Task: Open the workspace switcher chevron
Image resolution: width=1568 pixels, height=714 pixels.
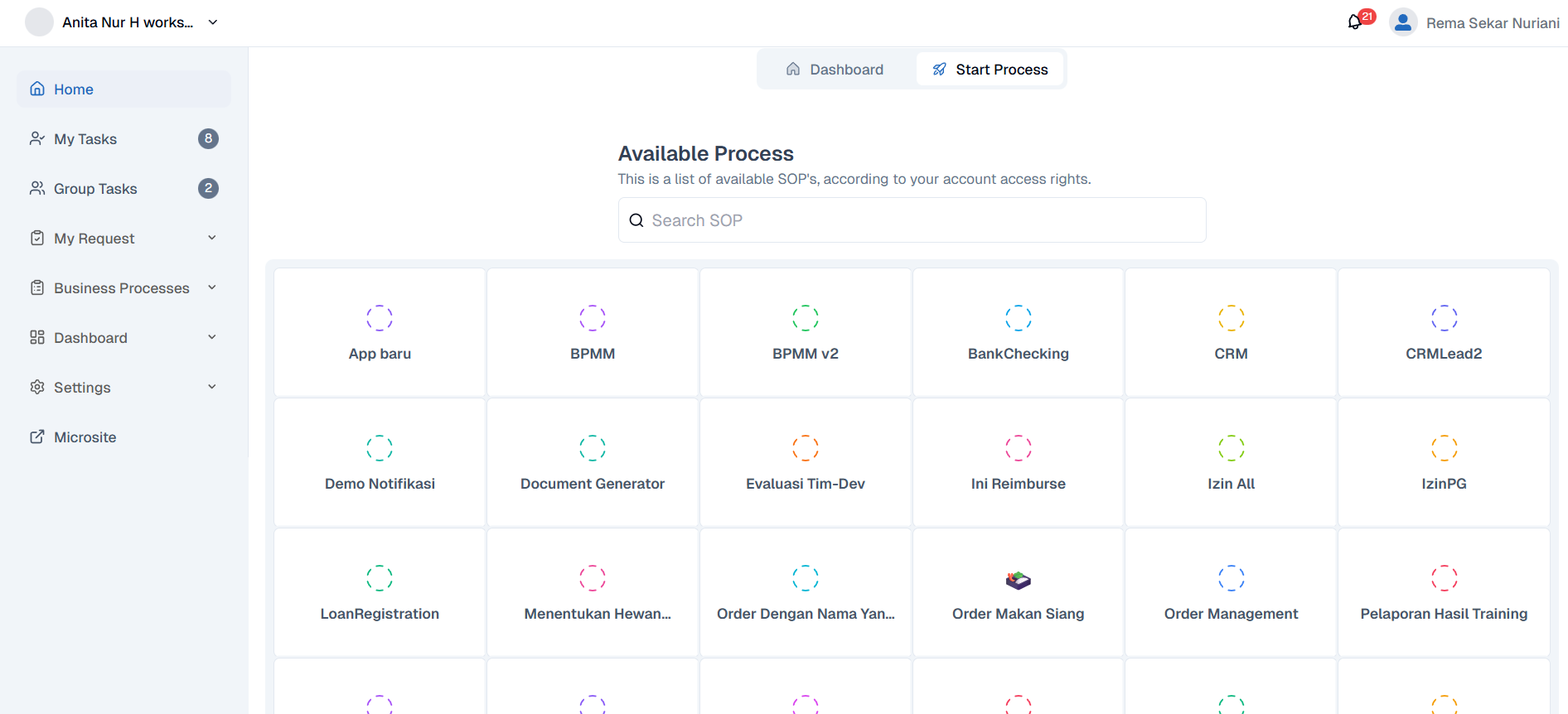Action: pos(213,22)
